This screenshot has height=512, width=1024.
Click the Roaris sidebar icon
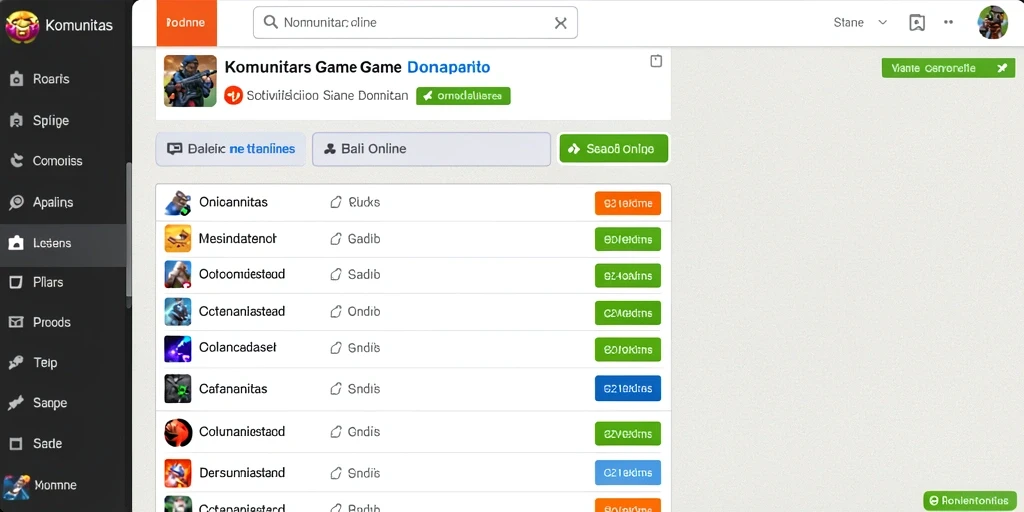click(x=17, y=80)
